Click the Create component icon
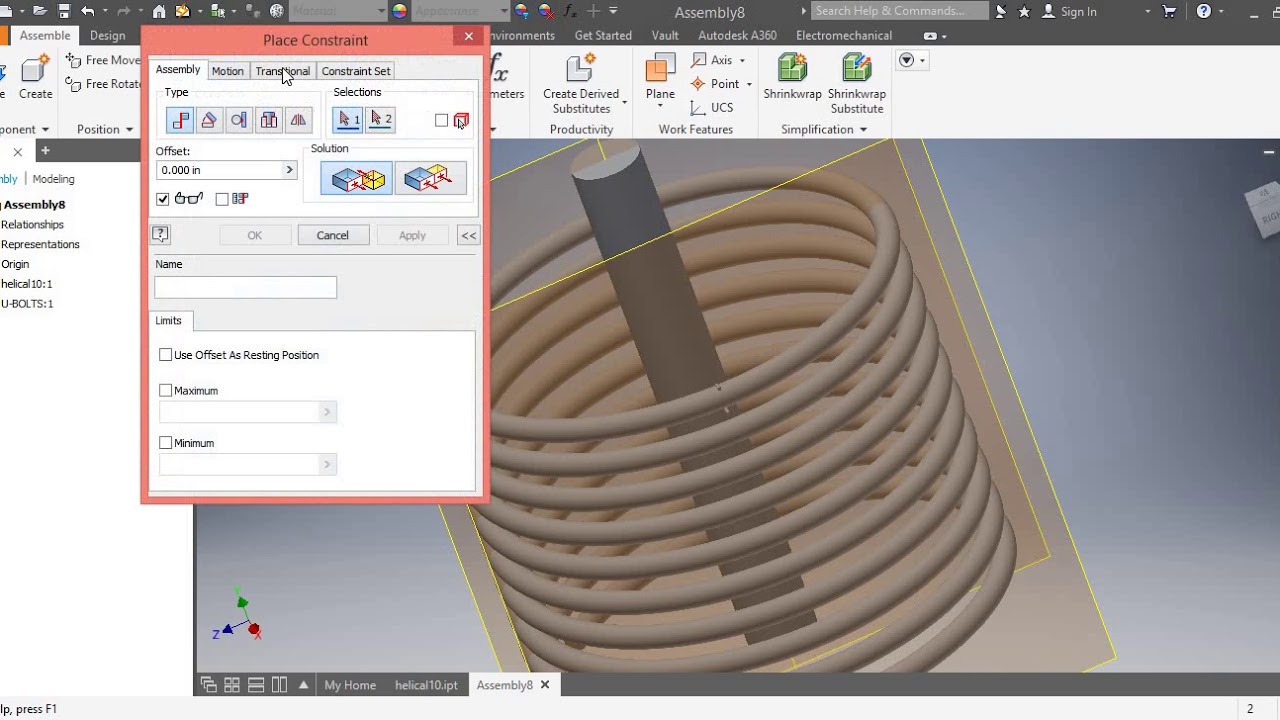This screenshot has width=1280, height=720. pyautogui.click(x=35, y=77)
